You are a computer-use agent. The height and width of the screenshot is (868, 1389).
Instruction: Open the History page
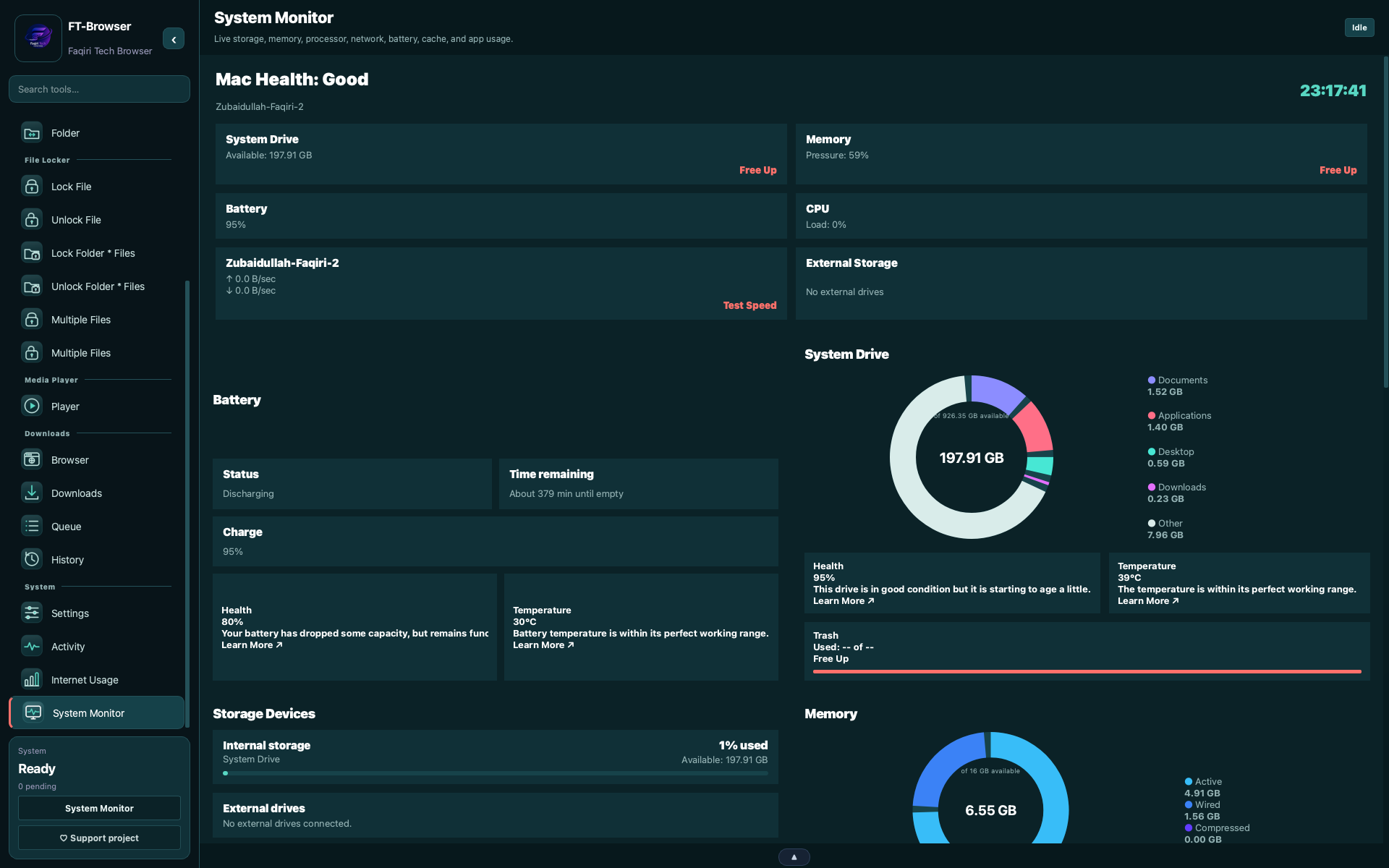(x=97, y=560)
